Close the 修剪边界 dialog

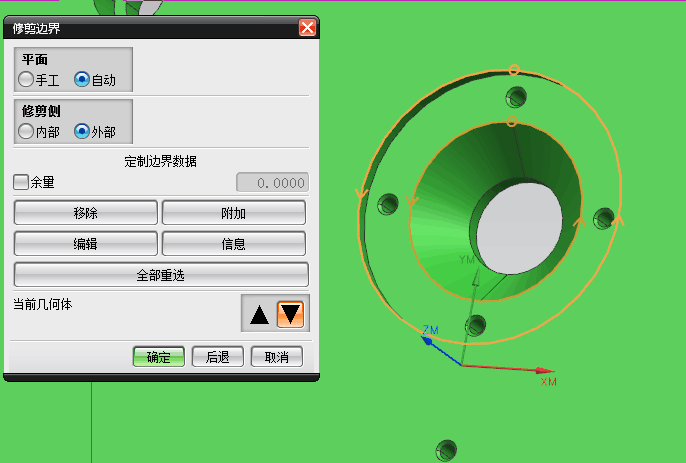tap(308, 28)
